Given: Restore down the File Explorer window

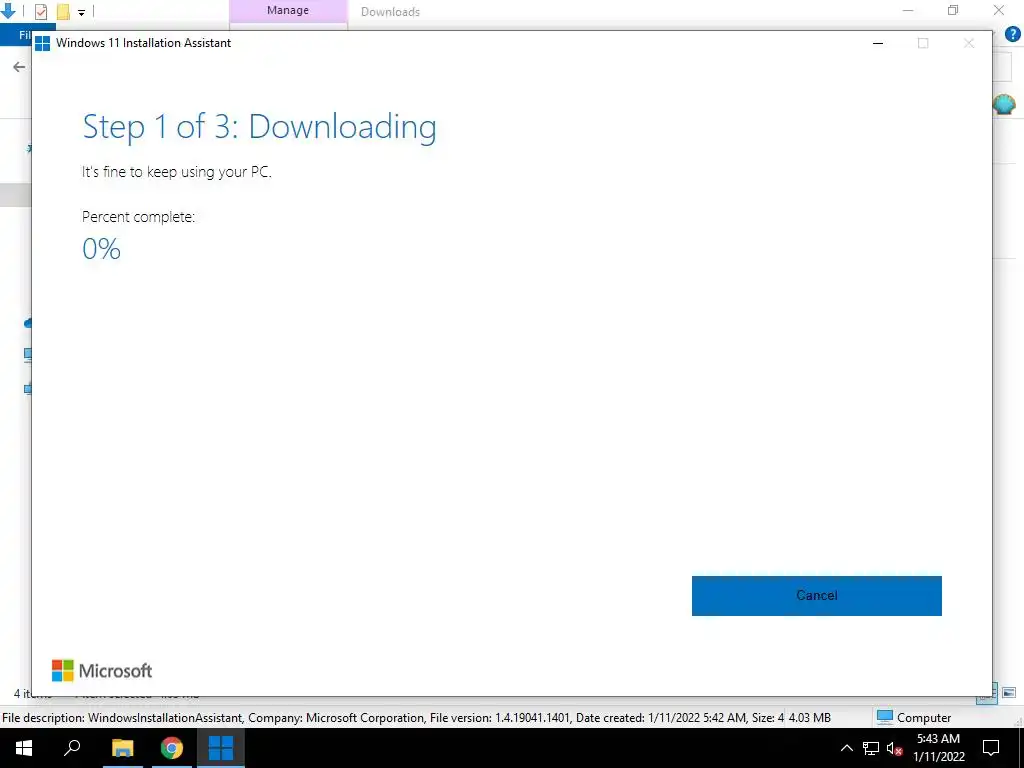Looking at the screenshot, I should 953,10.
